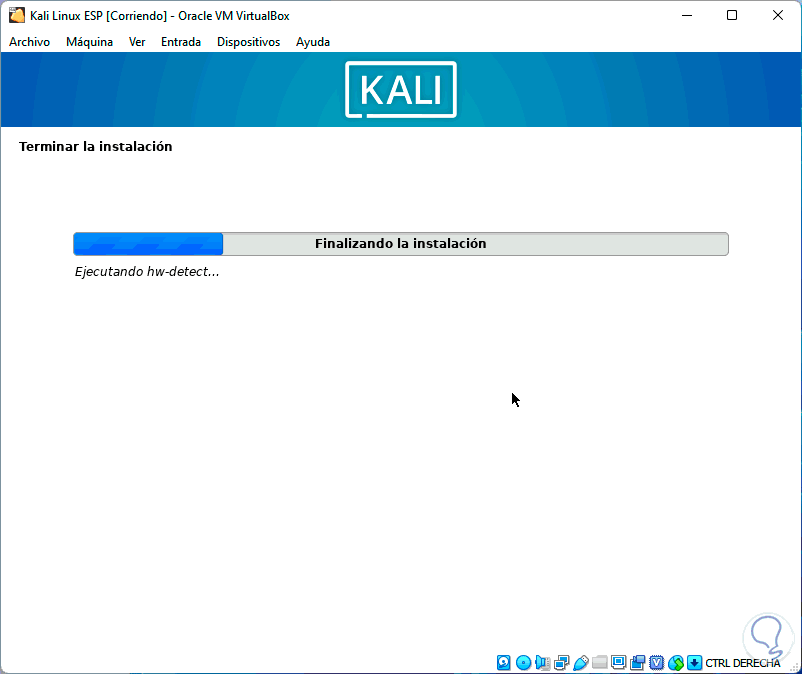The image size is (802, 674).
Task: Click the Terminar la instalación heading
Action: click(96, 147)
